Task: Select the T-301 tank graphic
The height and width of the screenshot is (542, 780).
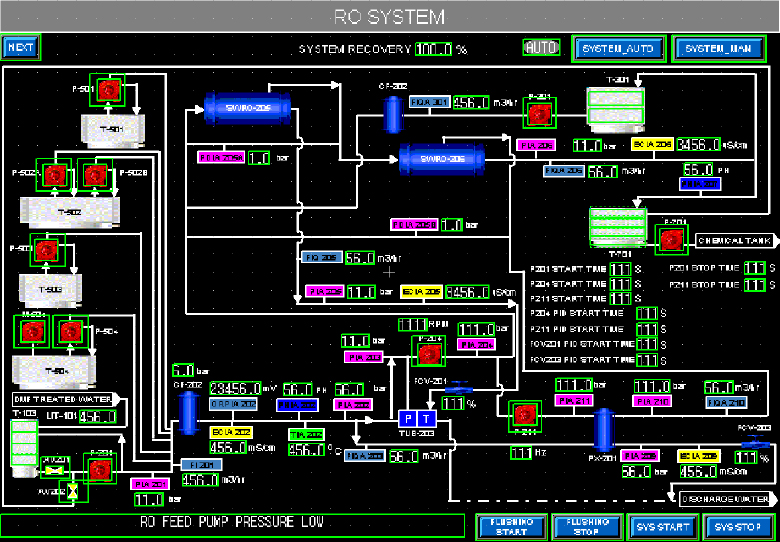Action: [x=616, y=108]
